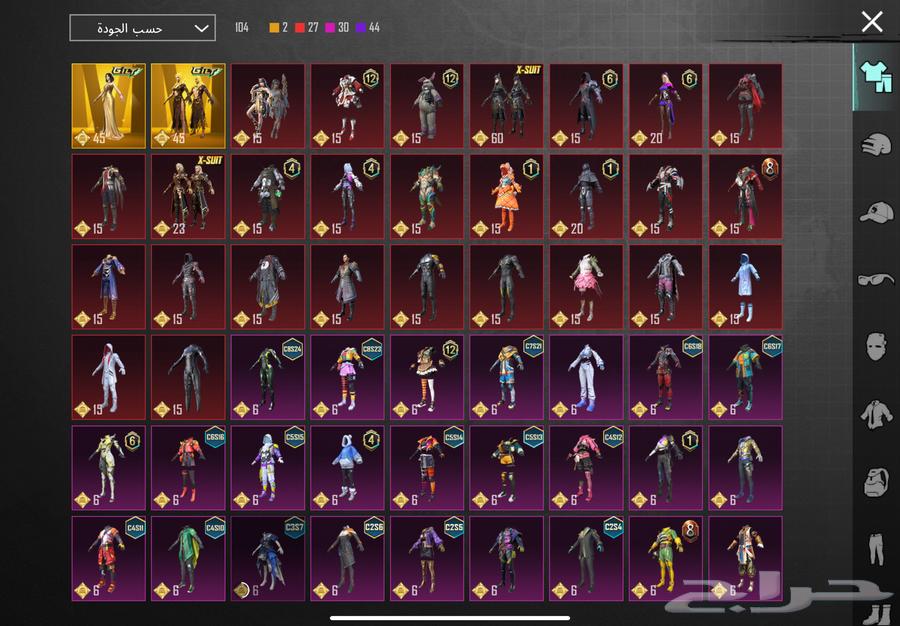
Task: Select the outfit tagged C2S4
Action: (586, 558)
